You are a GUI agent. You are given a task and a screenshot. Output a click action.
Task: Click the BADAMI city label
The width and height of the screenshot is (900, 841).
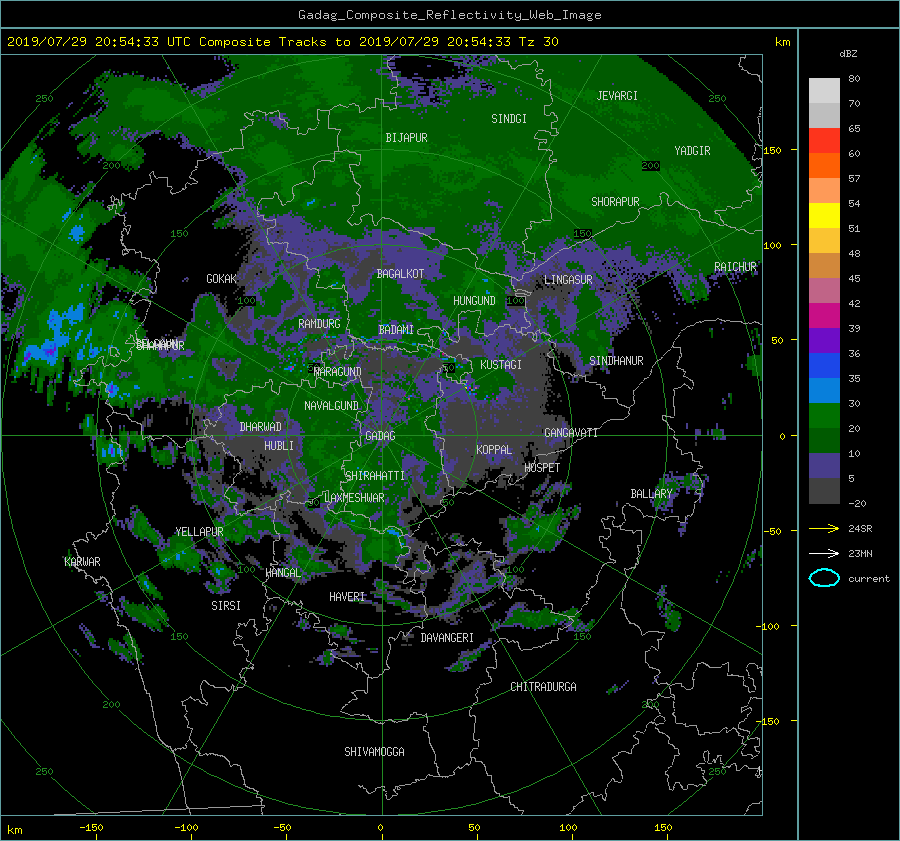[396, 330]
